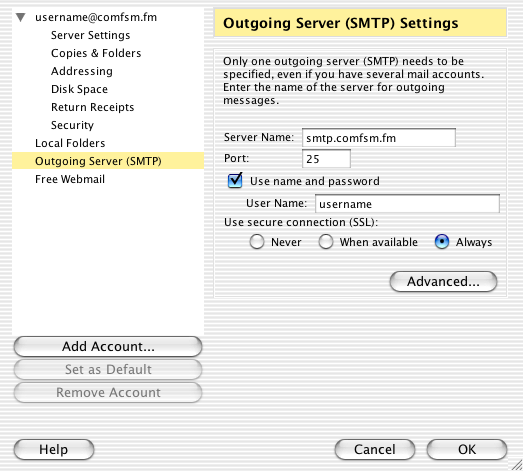Open Free Webmail entry
The image size is (523, 471).
click(70, 179)
